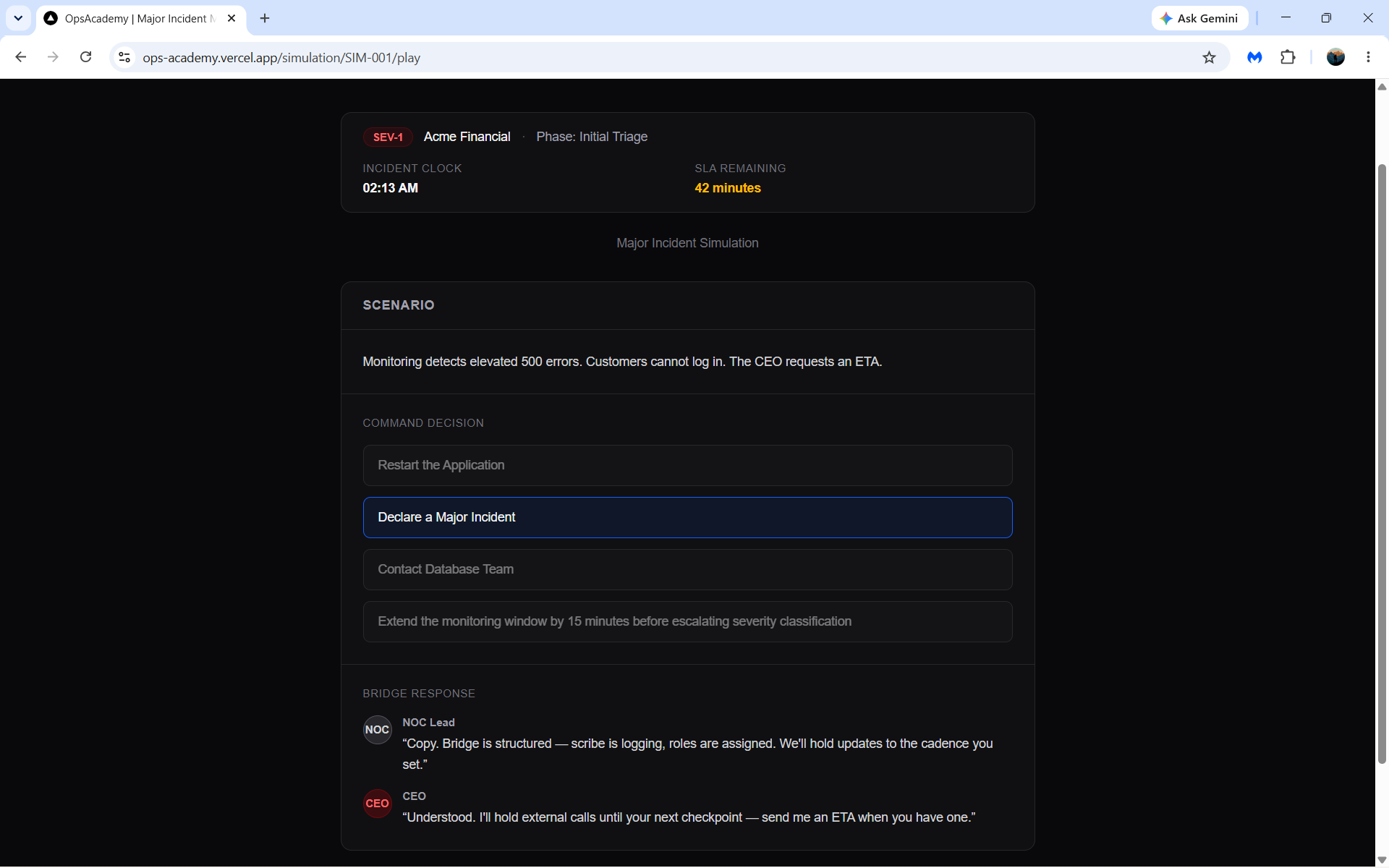The image size is (1389, 868).
Task: Click the scrollbar up arrow
Action: [x=1382, y=87]
